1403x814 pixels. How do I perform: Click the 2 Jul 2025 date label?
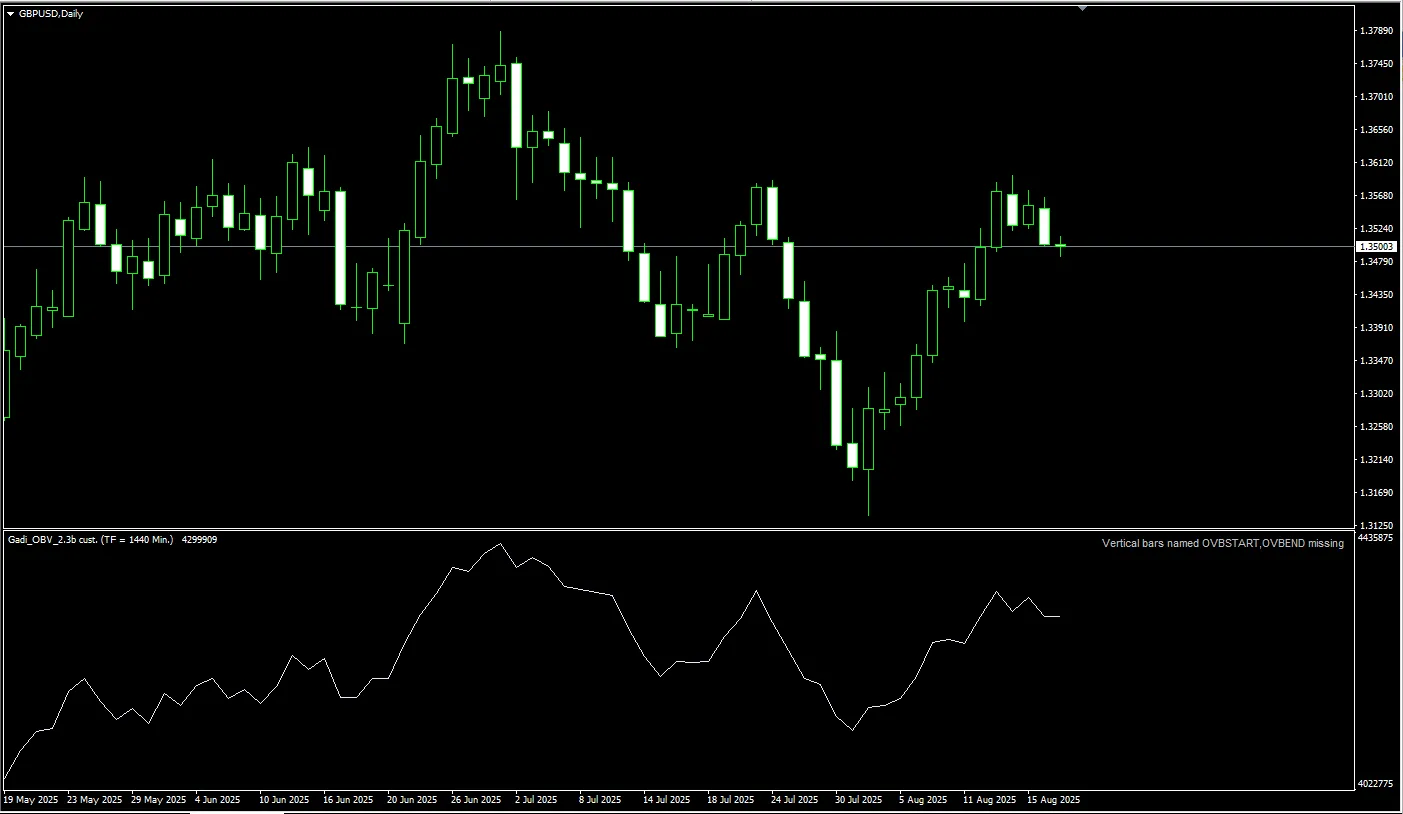pos(536,800)
